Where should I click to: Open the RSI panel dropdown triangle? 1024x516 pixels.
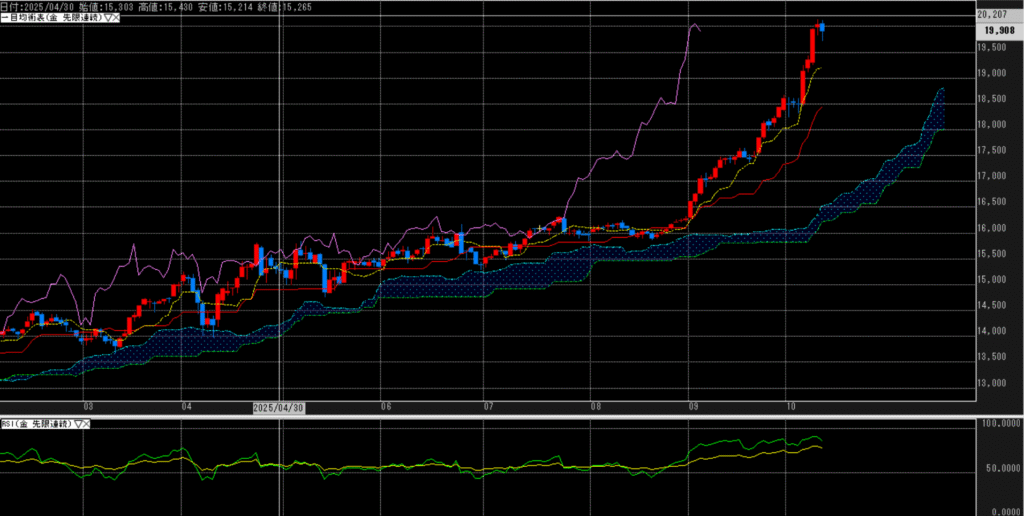coord(76,424)
